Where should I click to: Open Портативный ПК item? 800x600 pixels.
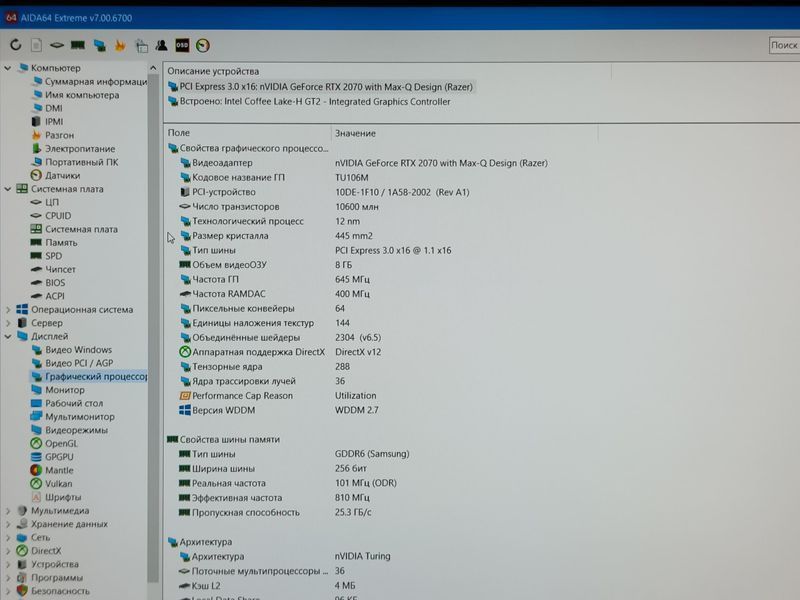(74, 162)
